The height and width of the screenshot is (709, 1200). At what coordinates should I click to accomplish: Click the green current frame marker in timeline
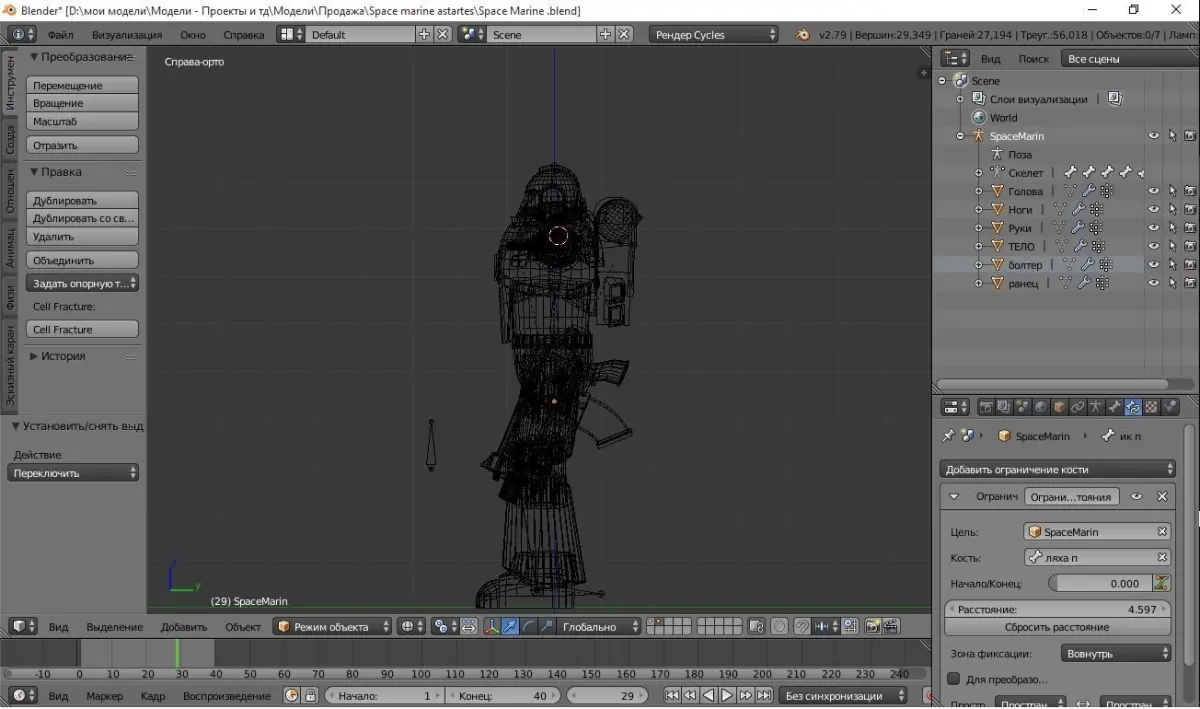tap(177, 653)
